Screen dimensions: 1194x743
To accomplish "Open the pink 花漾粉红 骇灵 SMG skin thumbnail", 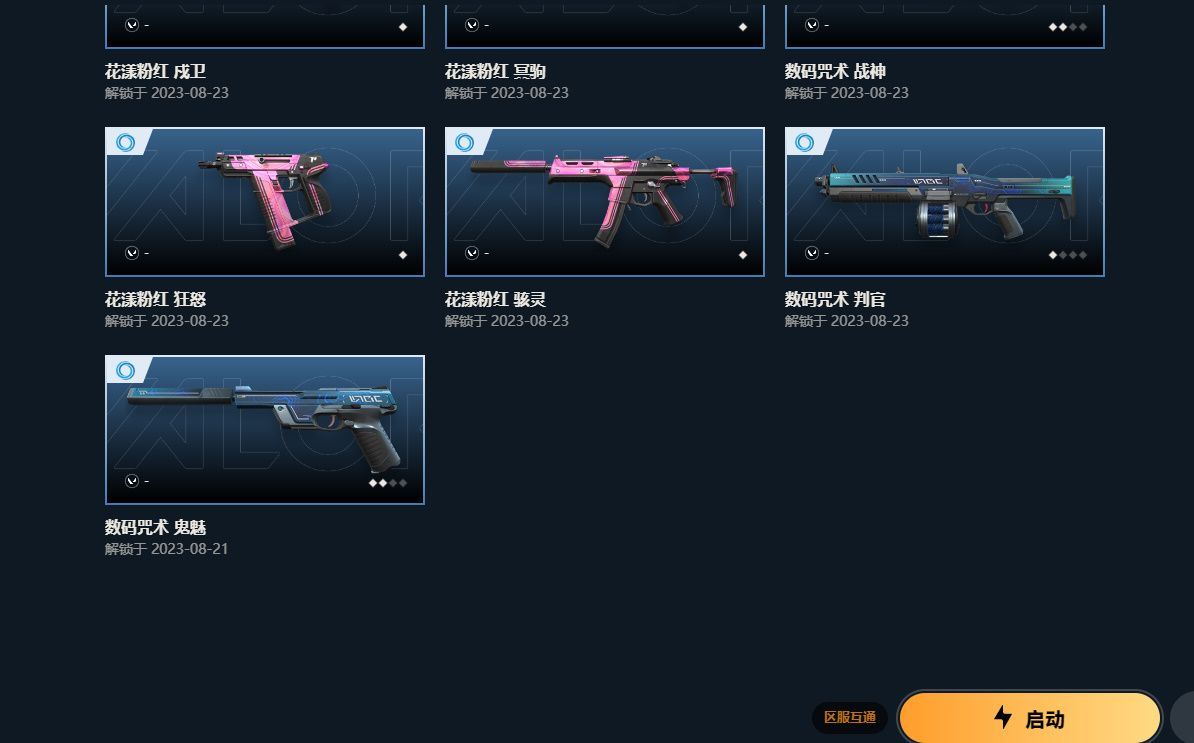I will tap(605, 202).
